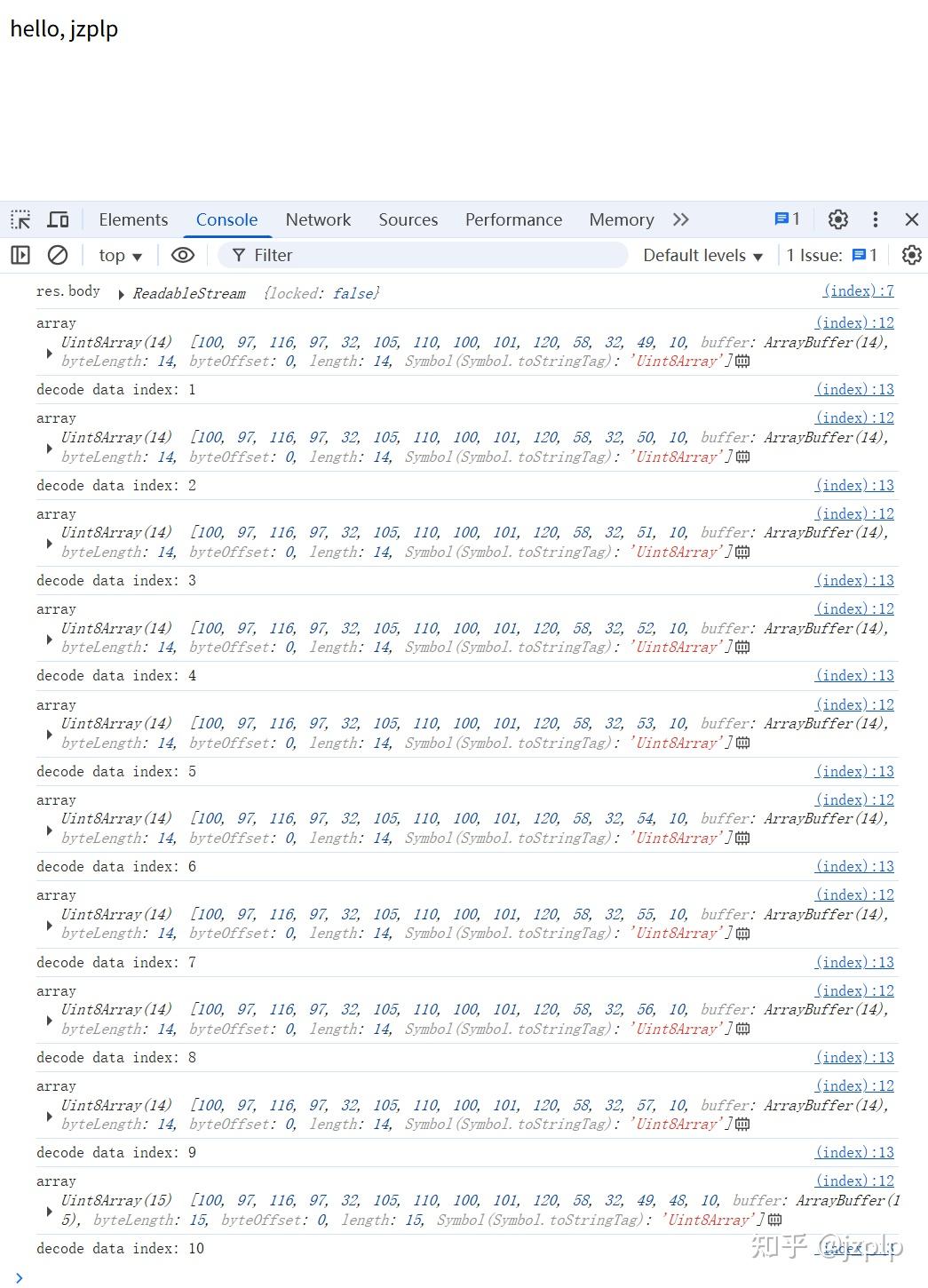Show console sidebar panel icon
928x1288 pixels.
coord(20,256)
